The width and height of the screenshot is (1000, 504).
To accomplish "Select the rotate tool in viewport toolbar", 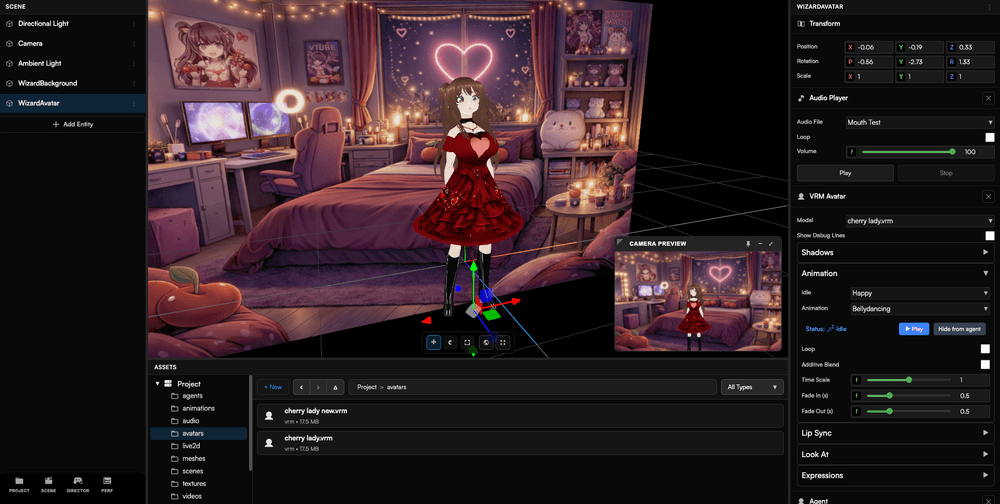I will (x=450, y=343).
